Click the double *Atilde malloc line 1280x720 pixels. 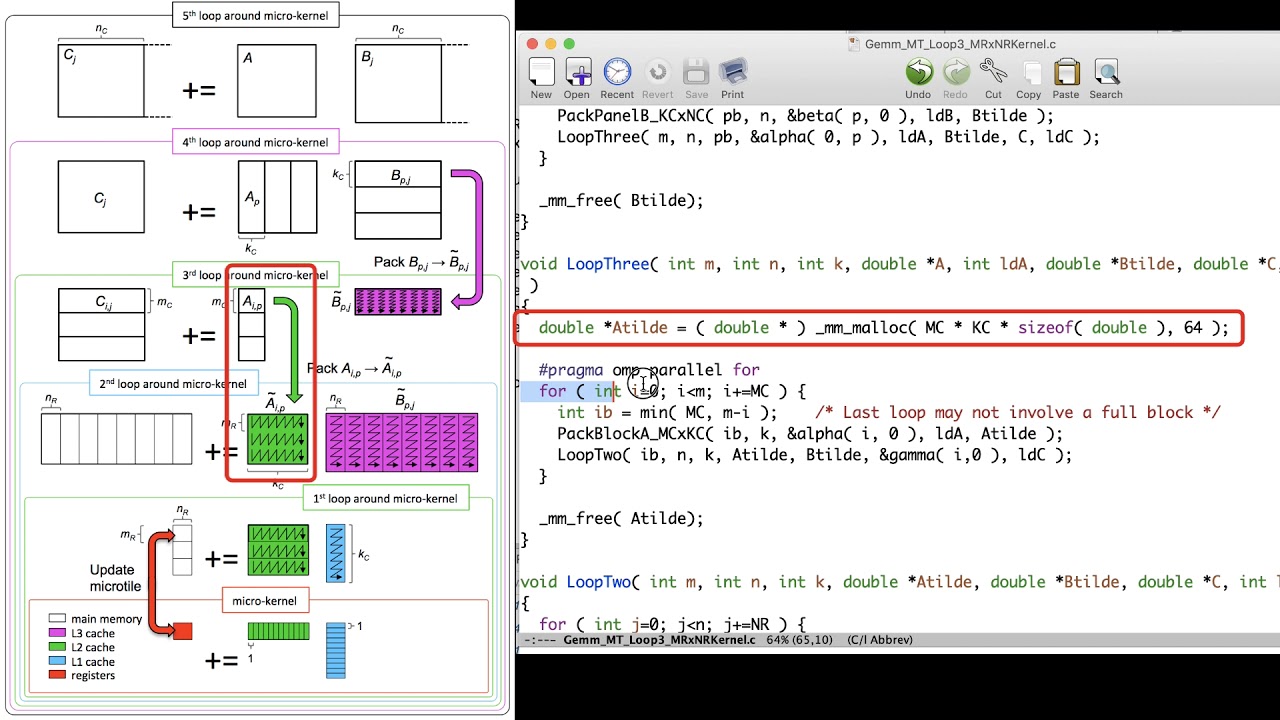tap(883, 328)
